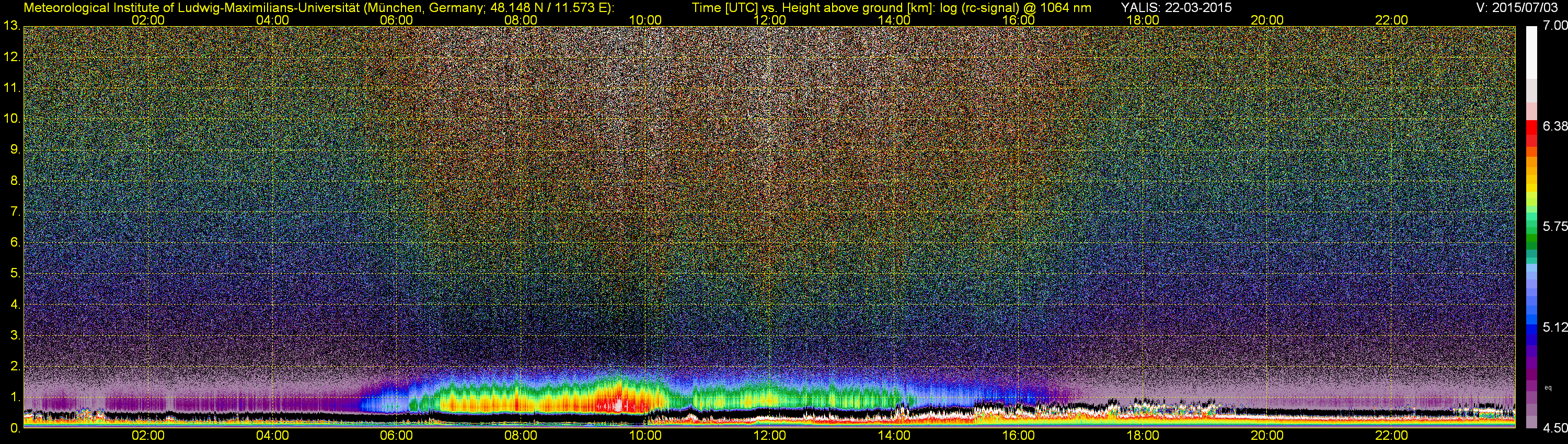The width and height of the screenshot is (1568, 444).
Task: Select 06:00 on the bottom time axis
Action: coord(396,436)
